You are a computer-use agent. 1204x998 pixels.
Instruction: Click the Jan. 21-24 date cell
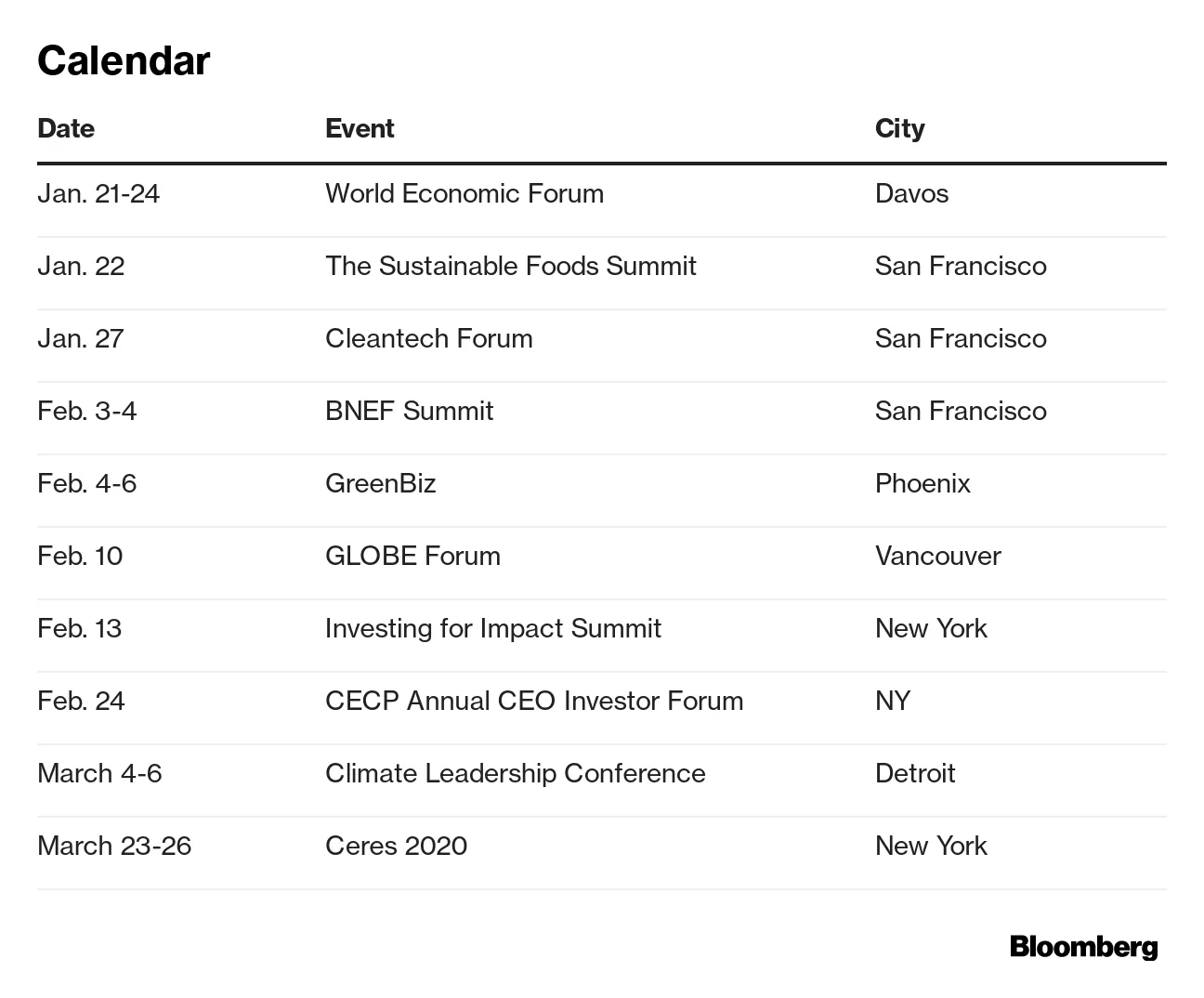click(x=98, y=193)
